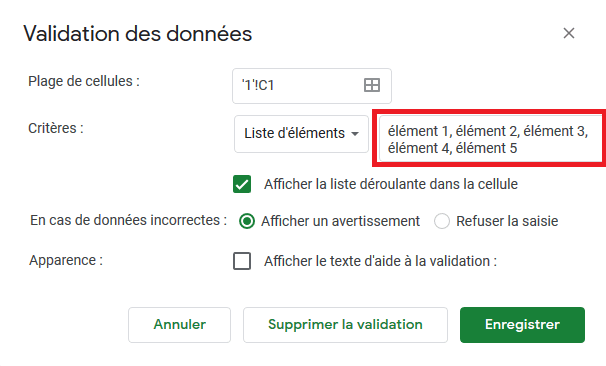Click the 'Refuser la saisie' label text
This screenshot has height=366, width=606.
point(507,221)
